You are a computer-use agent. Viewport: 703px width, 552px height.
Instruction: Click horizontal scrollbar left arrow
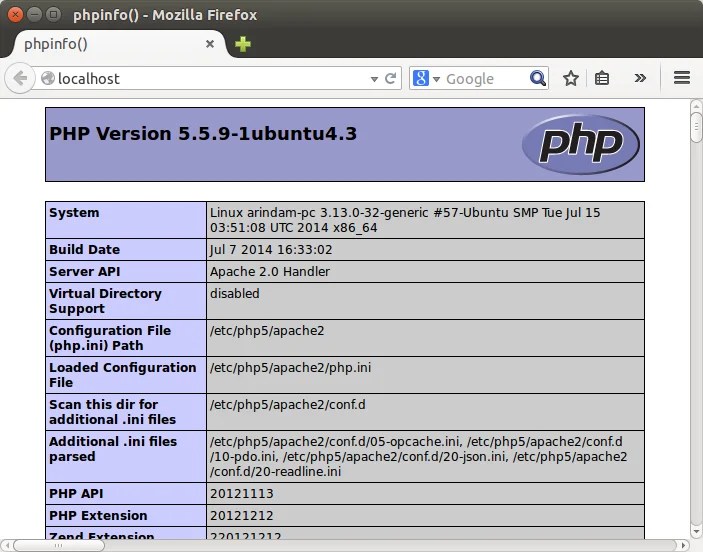(7, 546)
